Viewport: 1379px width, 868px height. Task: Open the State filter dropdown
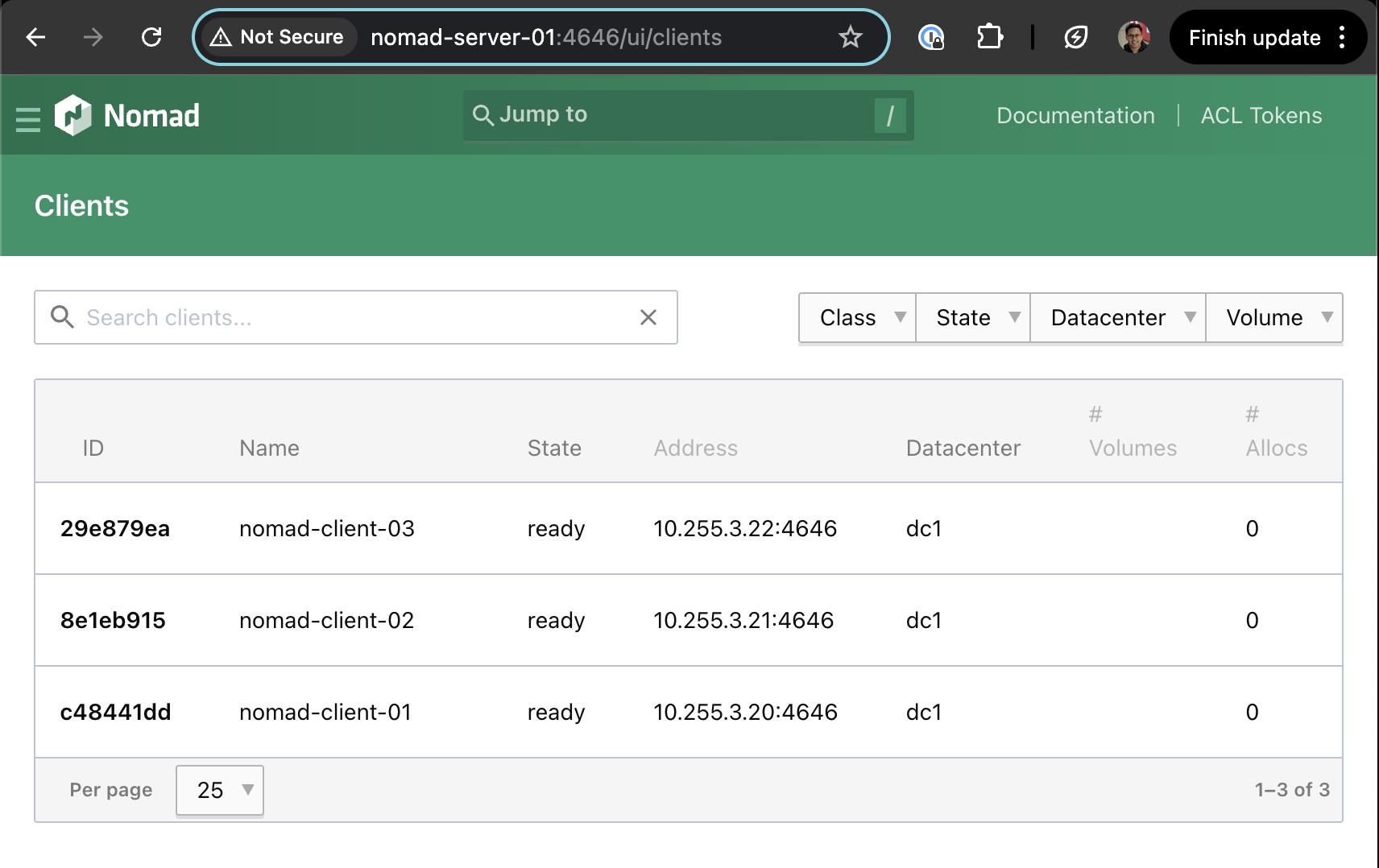[972, 317]
